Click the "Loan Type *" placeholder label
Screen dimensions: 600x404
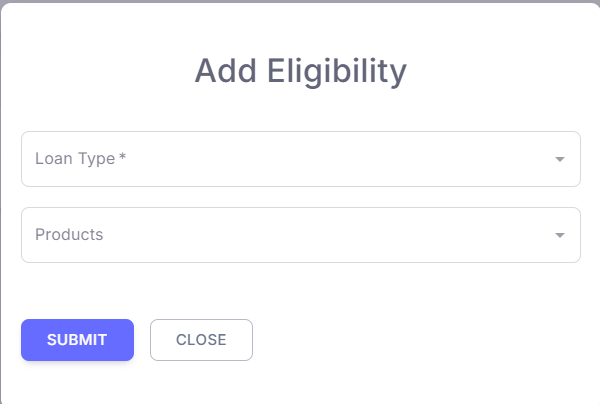click(80, 158)
